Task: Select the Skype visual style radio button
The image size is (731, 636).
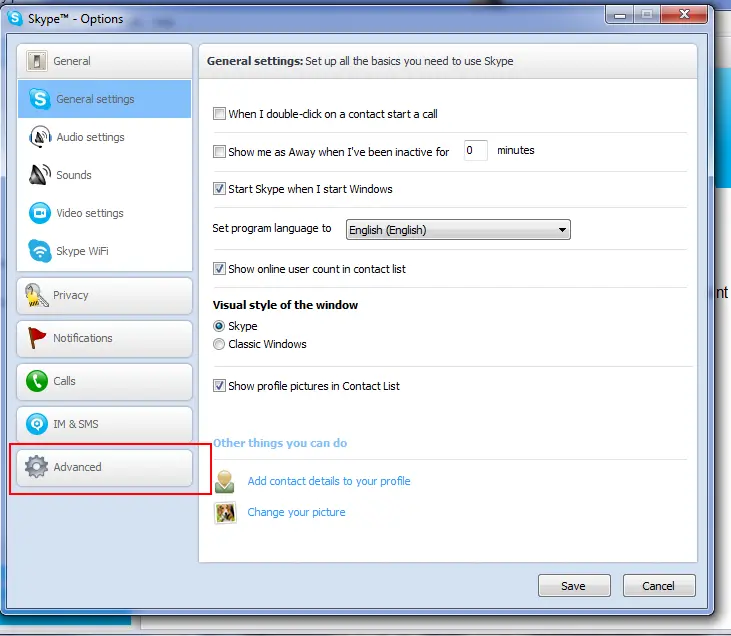Action: pos(219,326)
